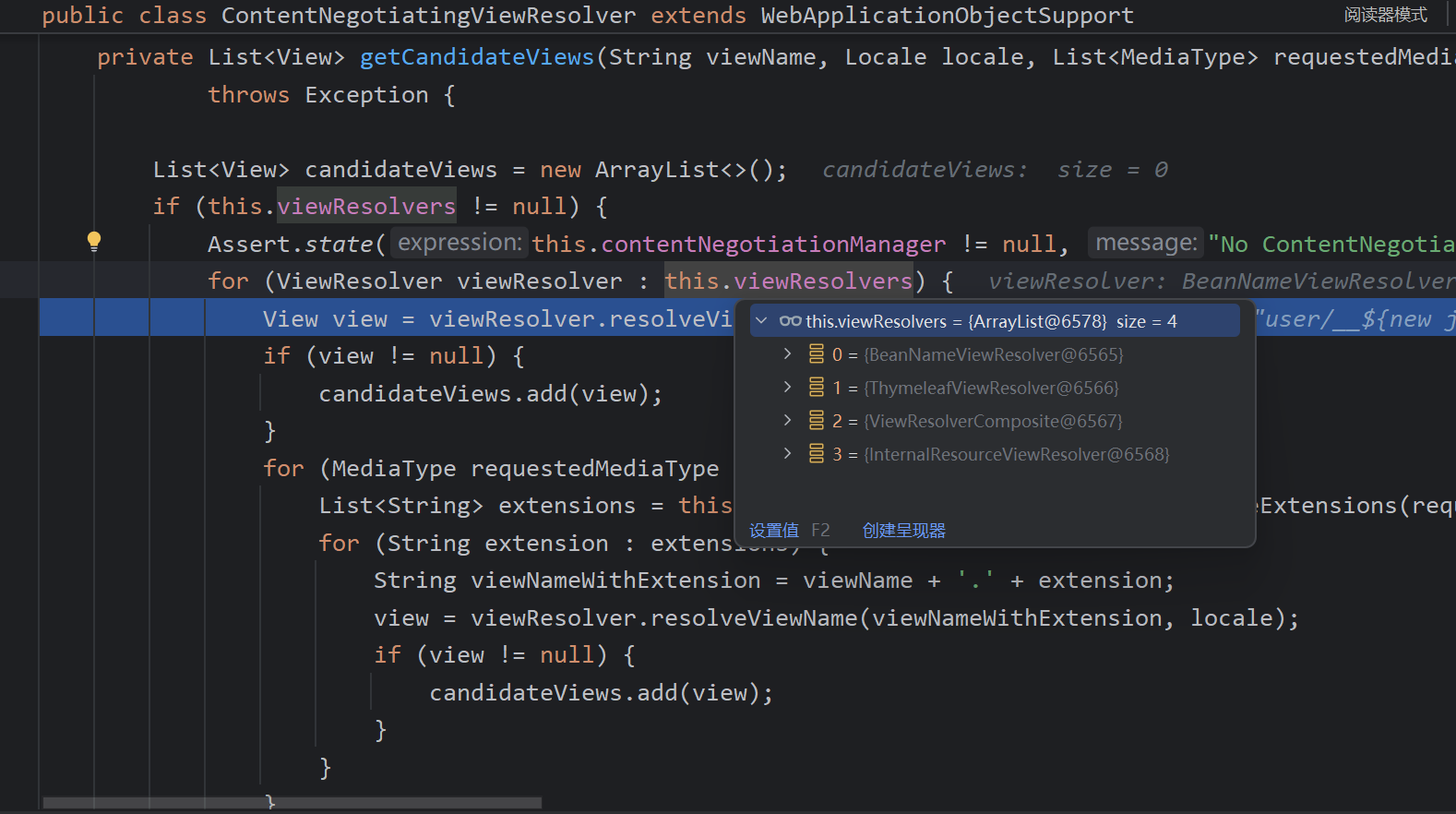Click the ContentNegotiatingViewResolver class name

click(429, 16)
